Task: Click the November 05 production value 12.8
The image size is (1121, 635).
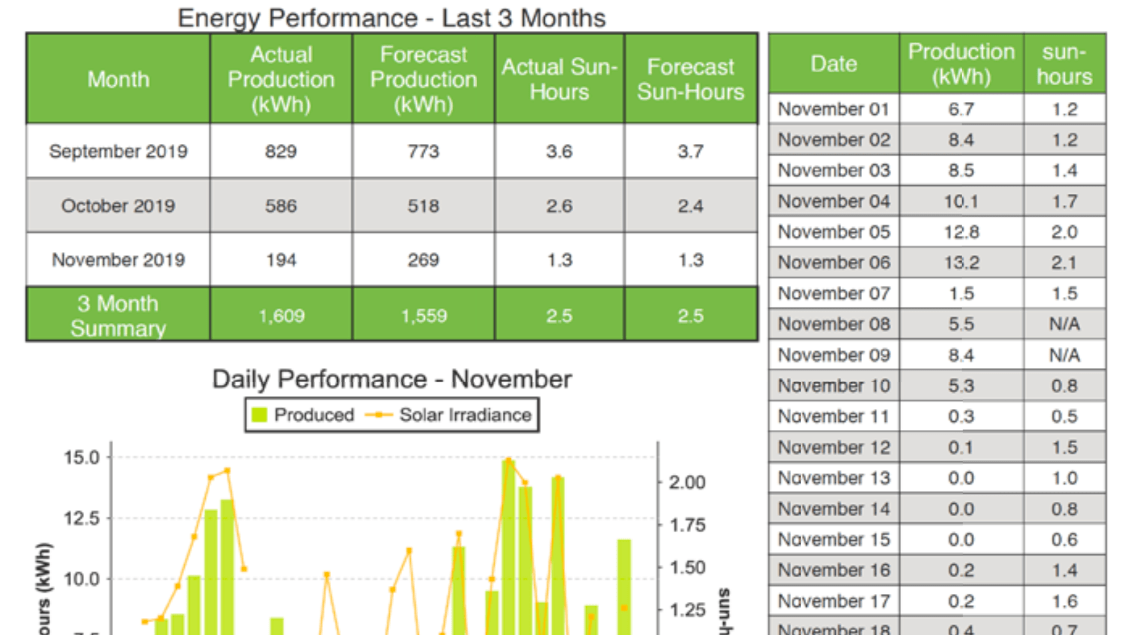Action: pyautogui.click(x=961, y=231)
